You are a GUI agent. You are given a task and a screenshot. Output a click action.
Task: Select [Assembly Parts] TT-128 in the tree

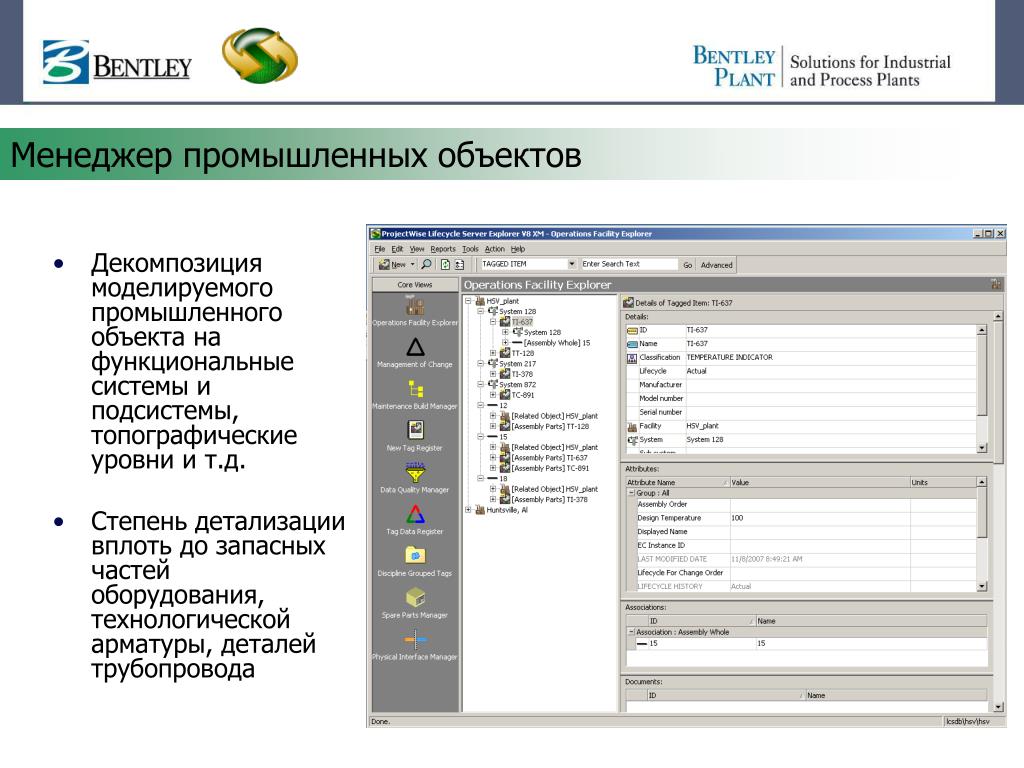click(550, 426)
